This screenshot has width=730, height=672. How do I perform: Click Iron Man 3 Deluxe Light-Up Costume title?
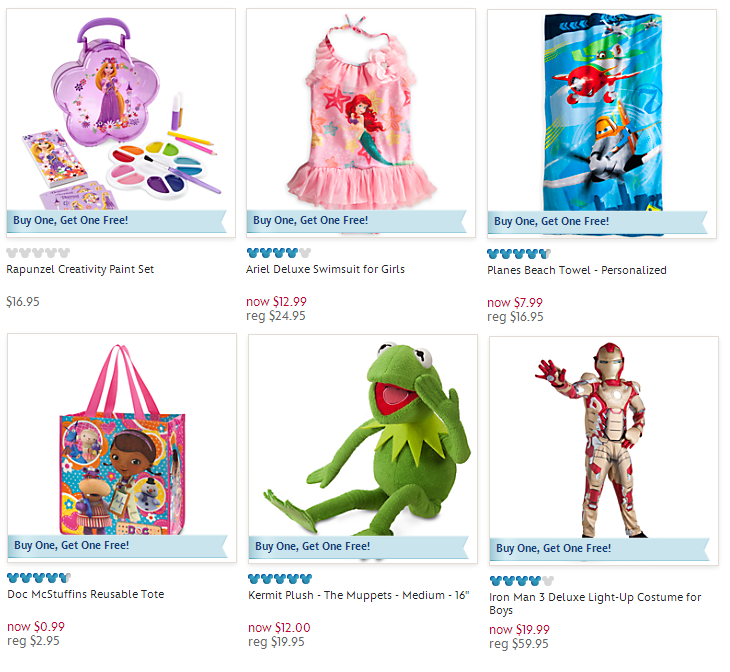click(x=595, y=604)
